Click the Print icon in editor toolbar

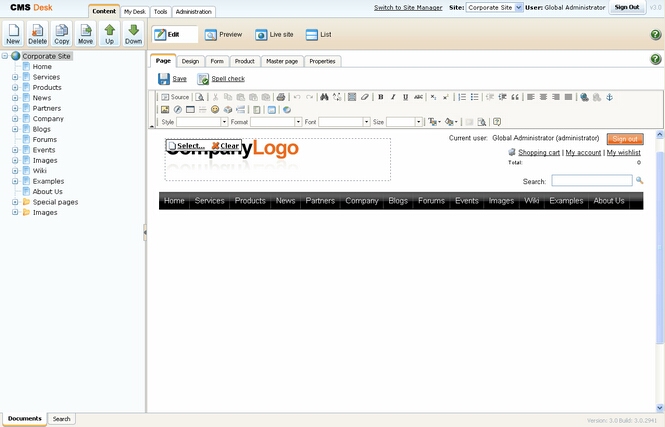(x=281, y=97)
